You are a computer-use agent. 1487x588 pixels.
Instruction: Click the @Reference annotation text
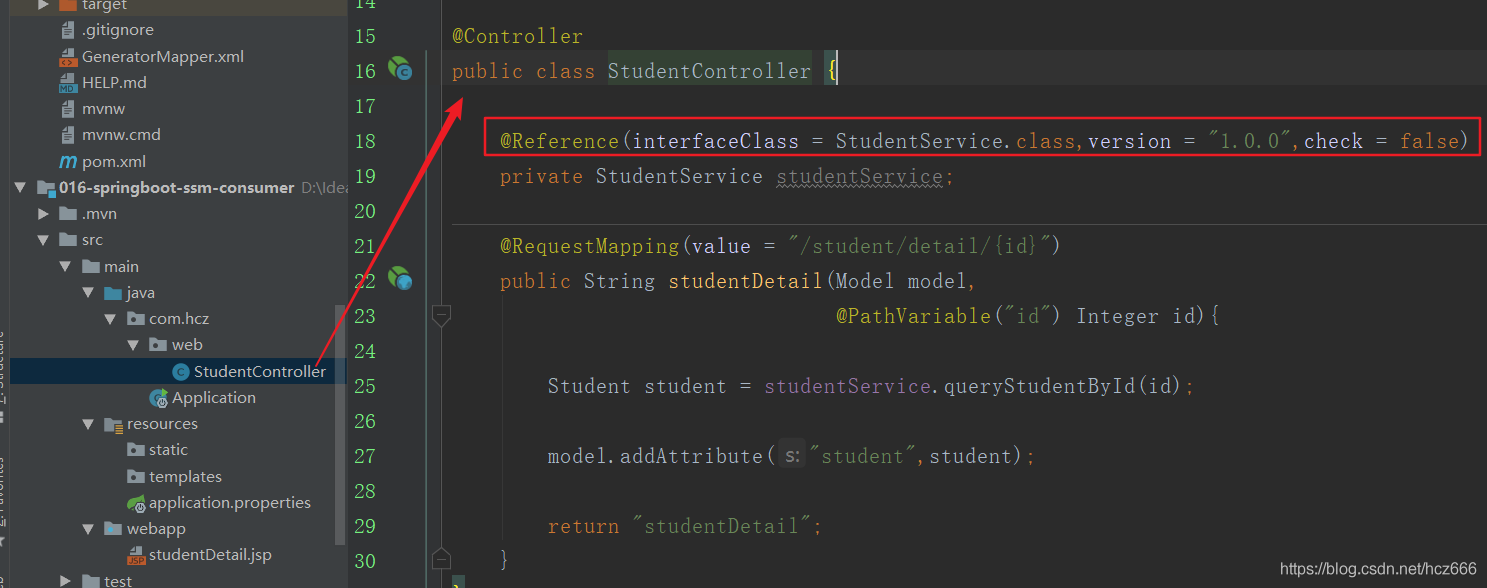559,141
